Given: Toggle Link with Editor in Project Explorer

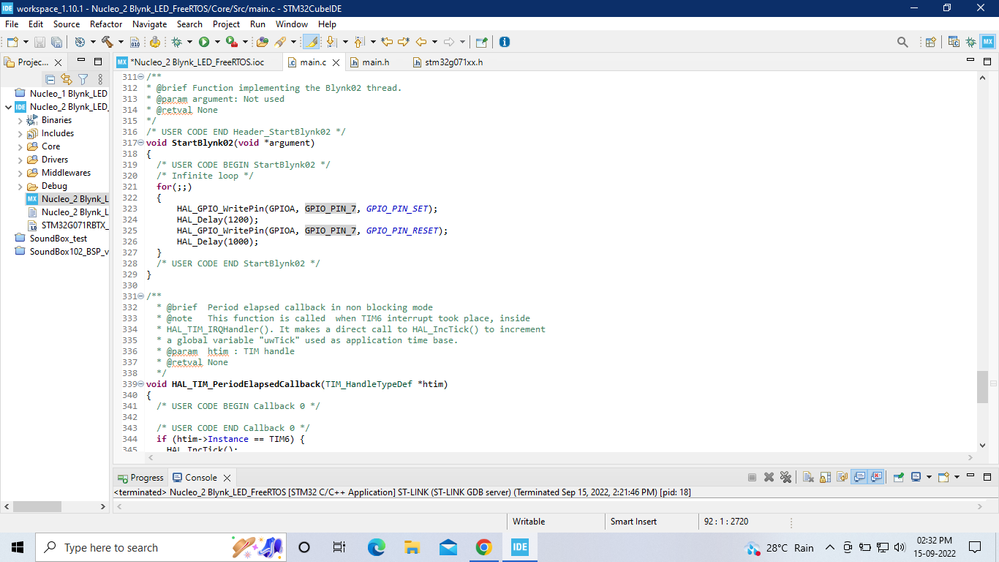Looking at the screenshot, I should 66,80.
